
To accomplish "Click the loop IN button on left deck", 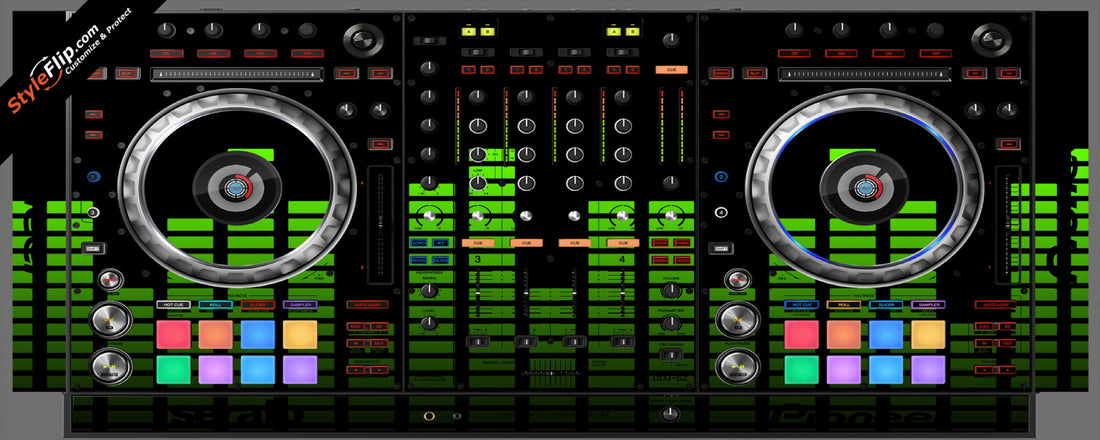I will [356, 343].
